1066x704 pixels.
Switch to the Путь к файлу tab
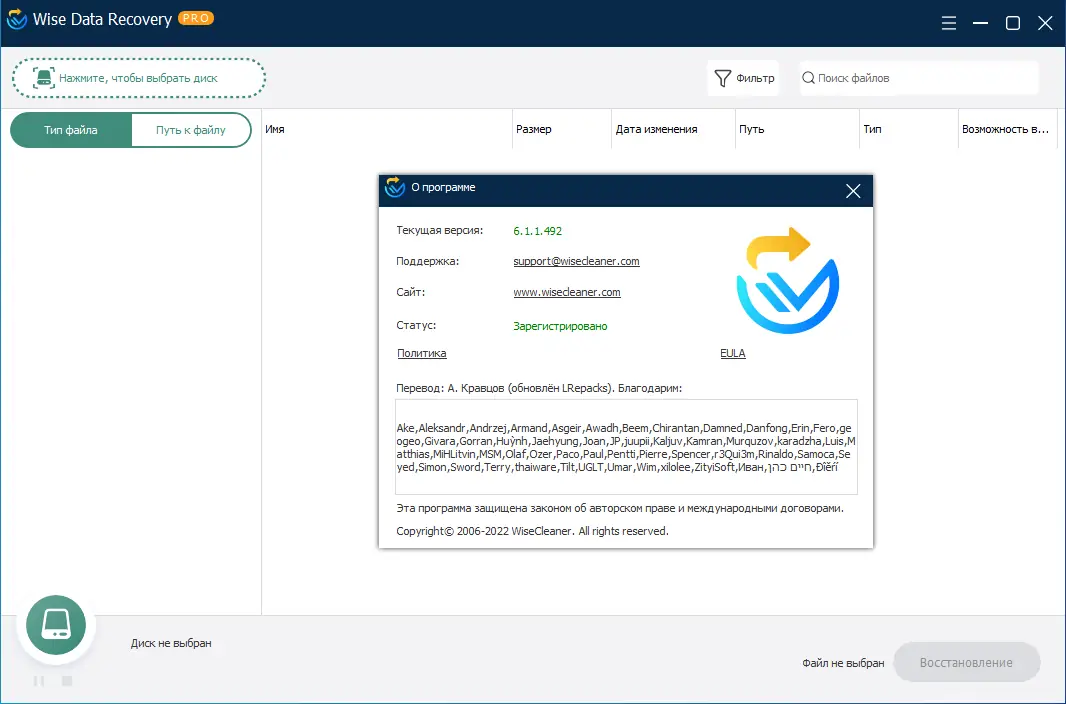point(191,130)
